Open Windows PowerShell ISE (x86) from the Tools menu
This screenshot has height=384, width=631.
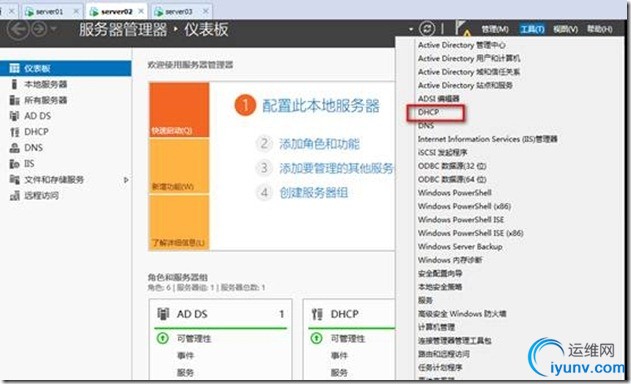pyautogui.click(x=470, y=233)
